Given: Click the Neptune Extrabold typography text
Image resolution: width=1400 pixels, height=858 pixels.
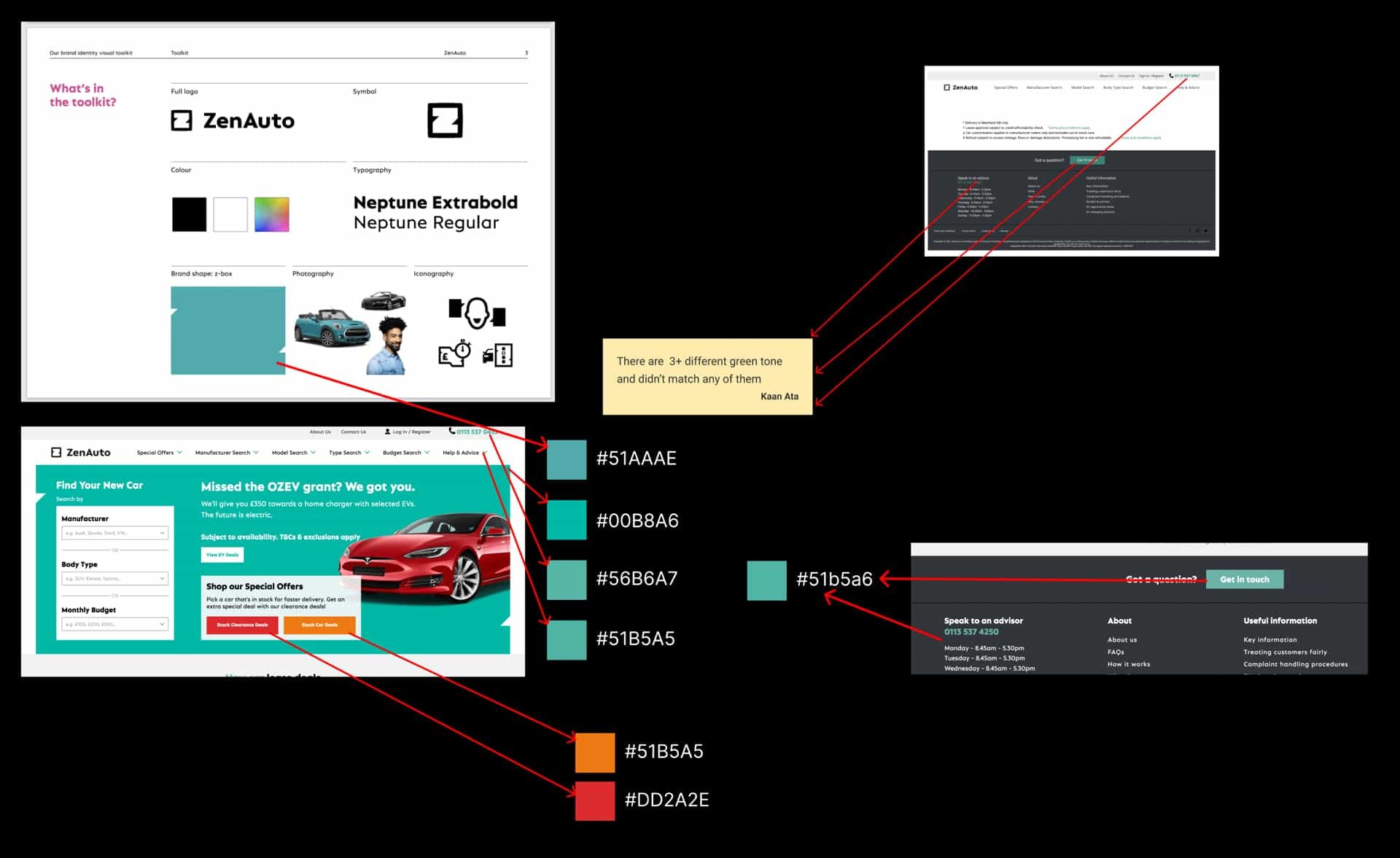Looking at the screenshot, I should [x=435, y=203].
